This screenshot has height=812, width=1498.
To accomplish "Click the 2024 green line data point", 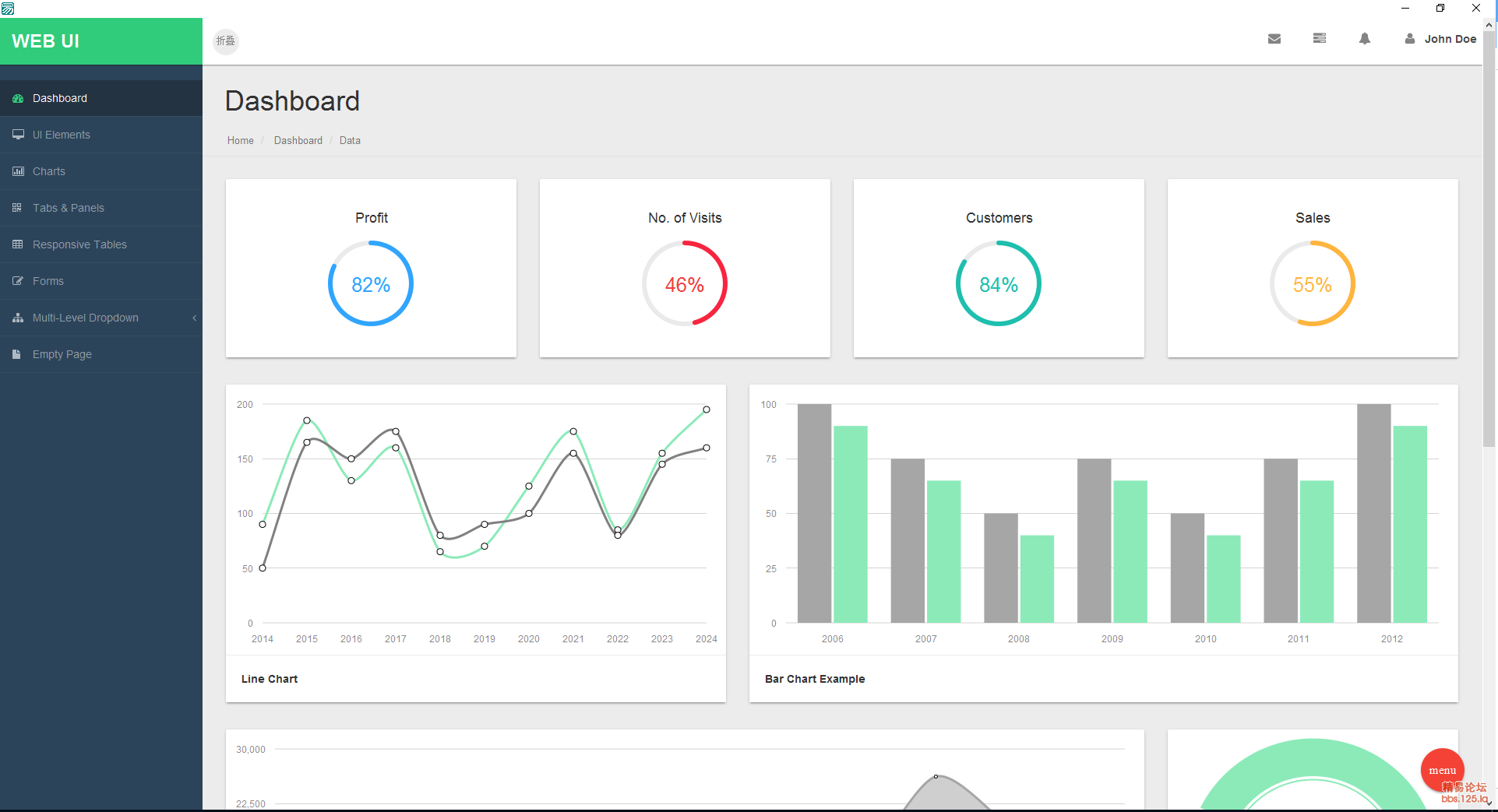I will [x=707, y=410].
